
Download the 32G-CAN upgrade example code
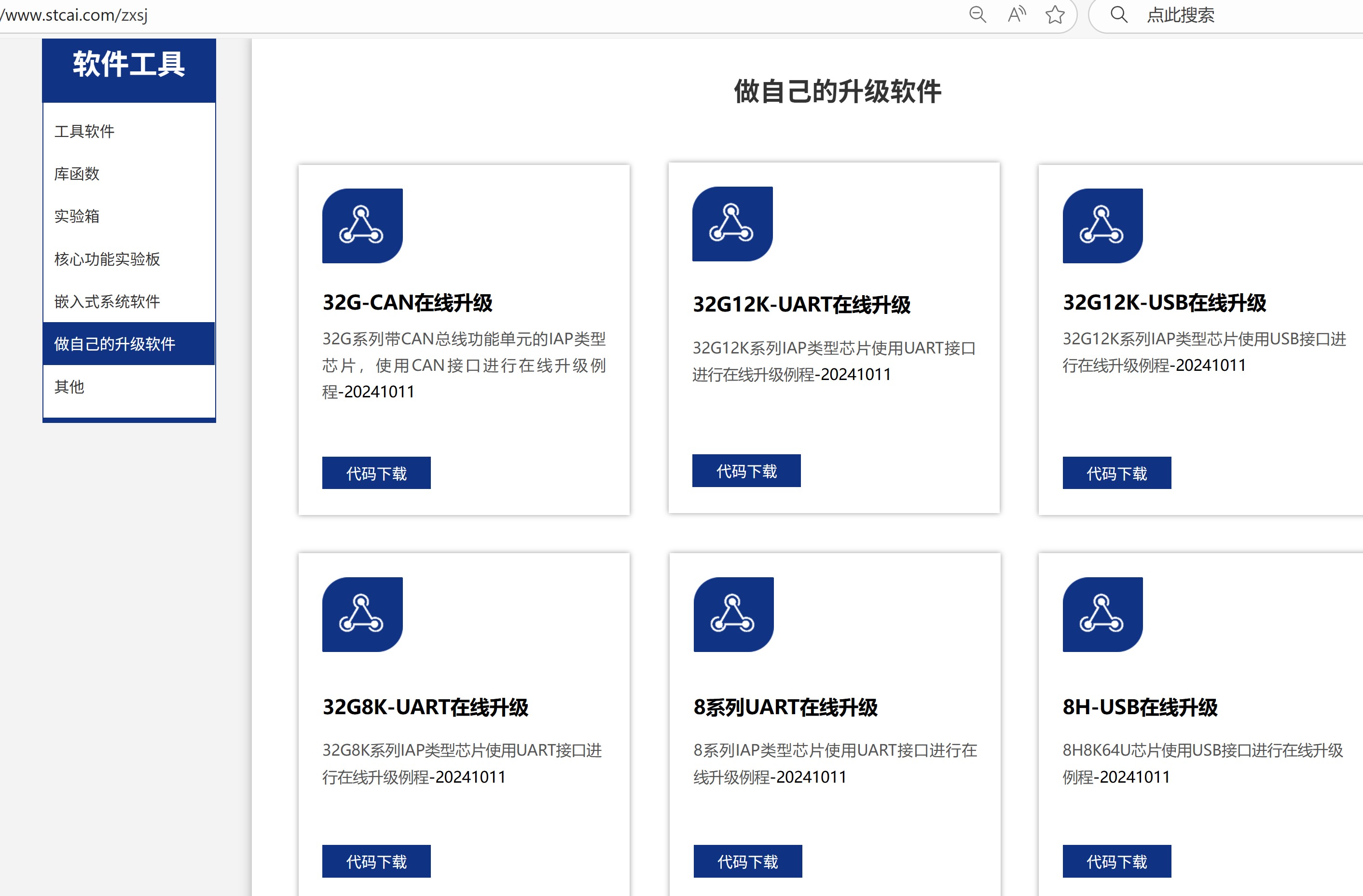click(376, 472)
